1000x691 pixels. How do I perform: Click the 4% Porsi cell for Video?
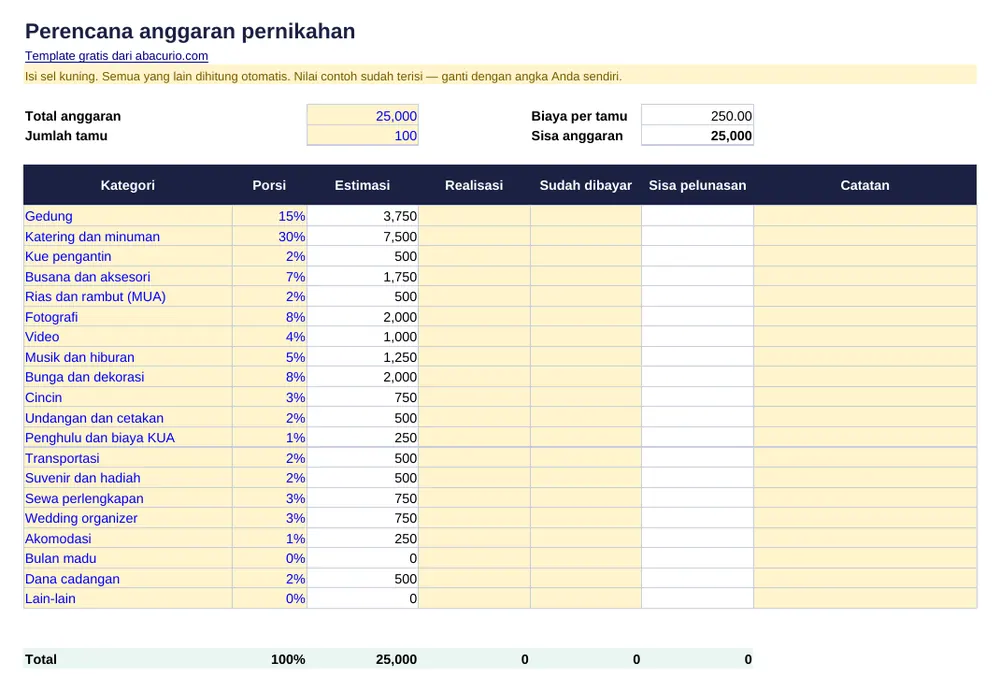[x=269, y=337]
